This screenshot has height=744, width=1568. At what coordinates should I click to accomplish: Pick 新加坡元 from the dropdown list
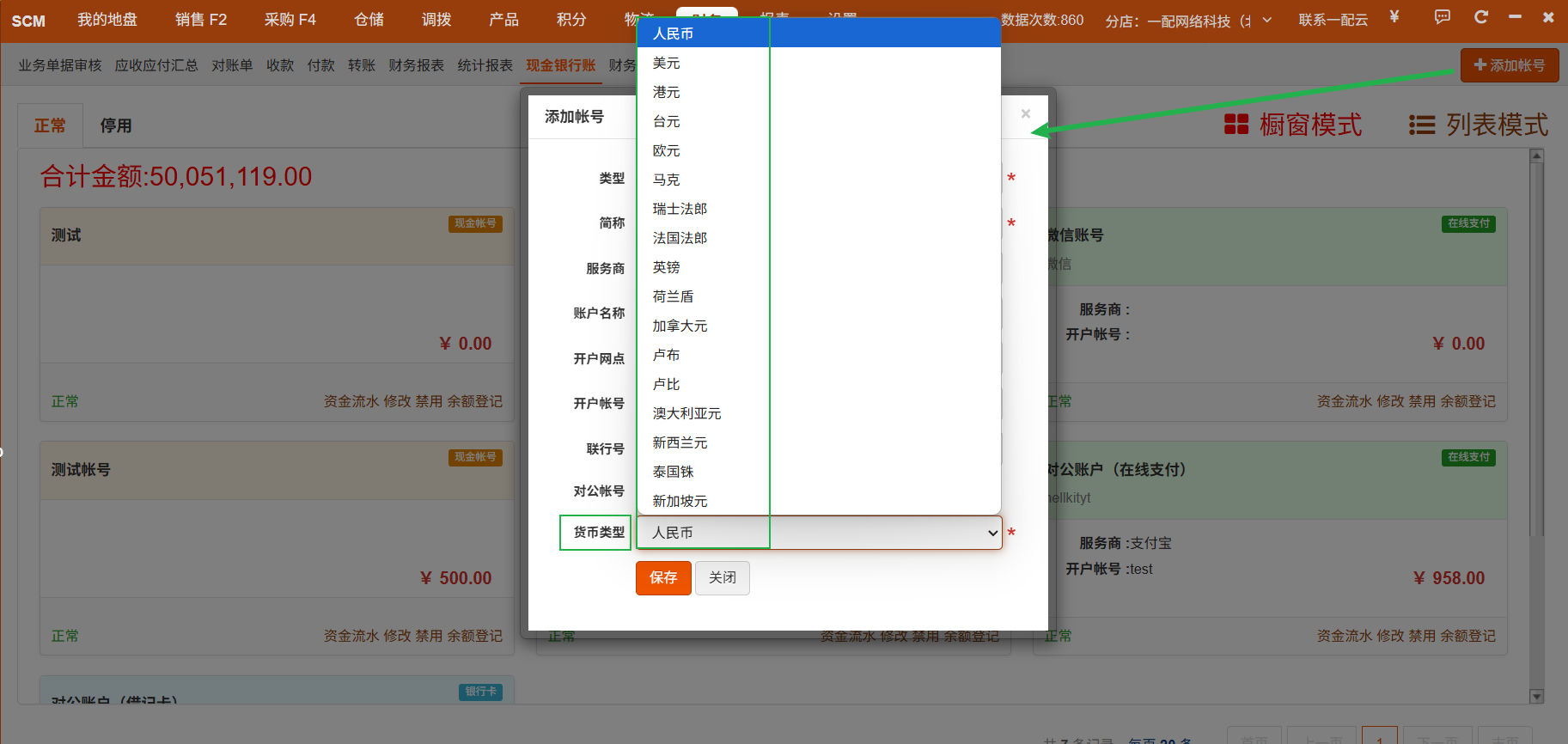680,502
